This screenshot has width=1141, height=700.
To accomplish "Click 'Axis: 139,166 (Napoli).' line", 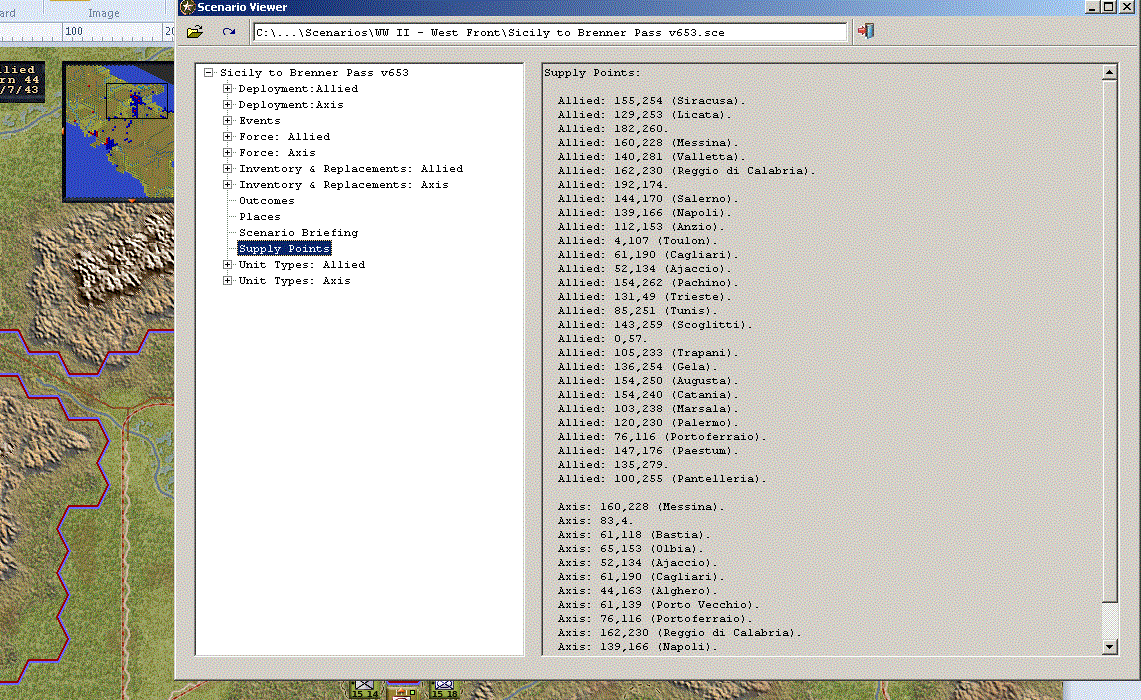I will click(637, 647).
